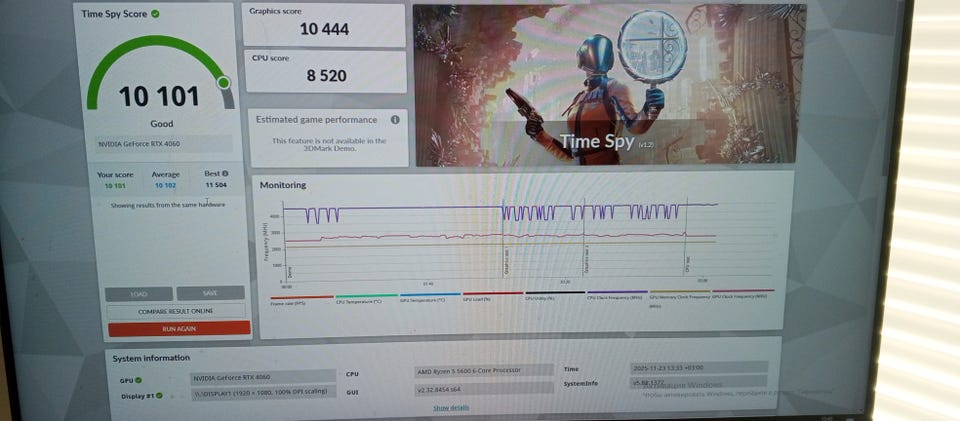Click the GUI version v2.32.8454 field
This screenshot has height=421, width=960.
[x=484, y=389]
